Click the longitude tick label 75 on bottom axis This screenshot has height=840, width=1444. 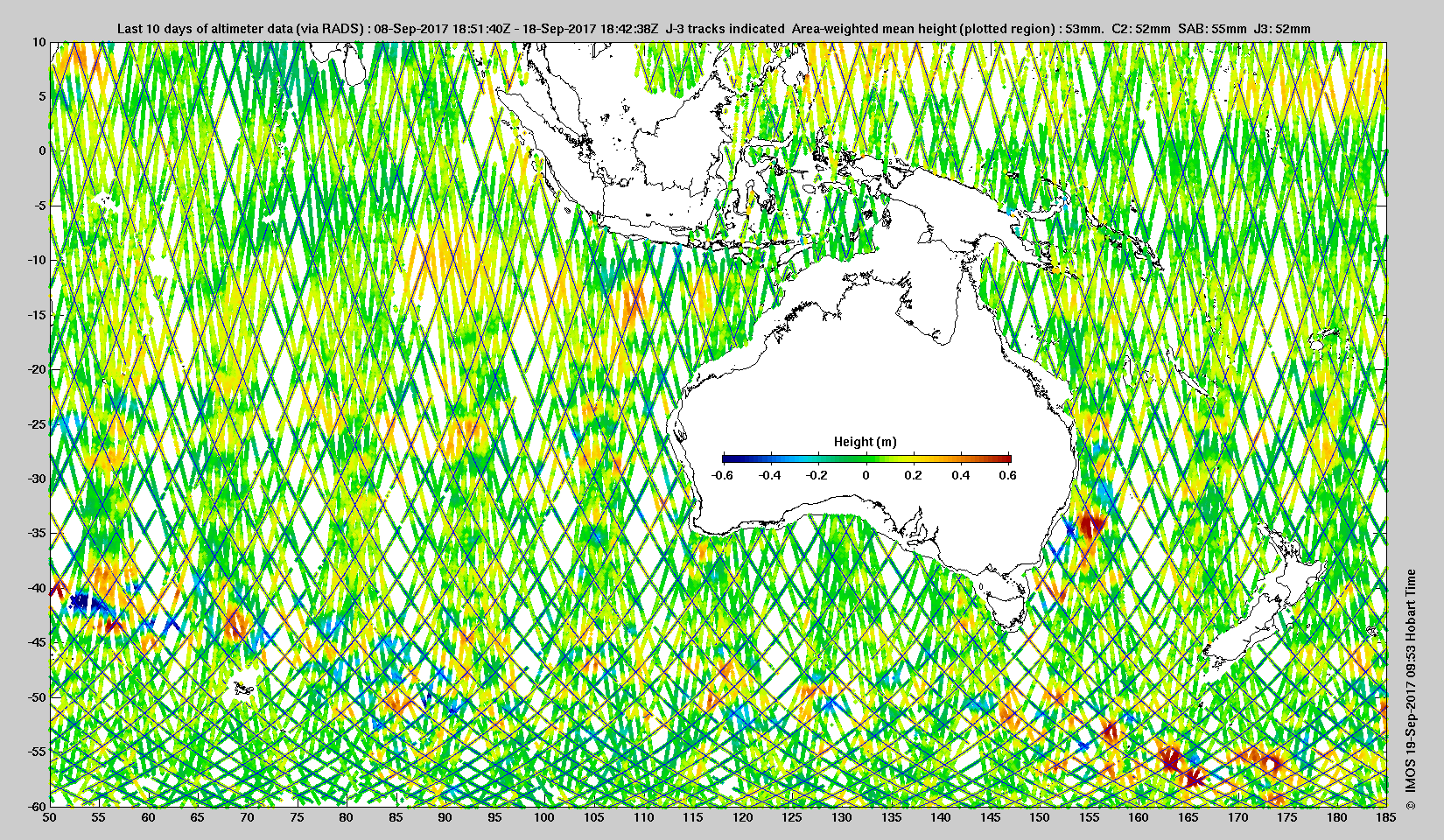coord(297,818)
